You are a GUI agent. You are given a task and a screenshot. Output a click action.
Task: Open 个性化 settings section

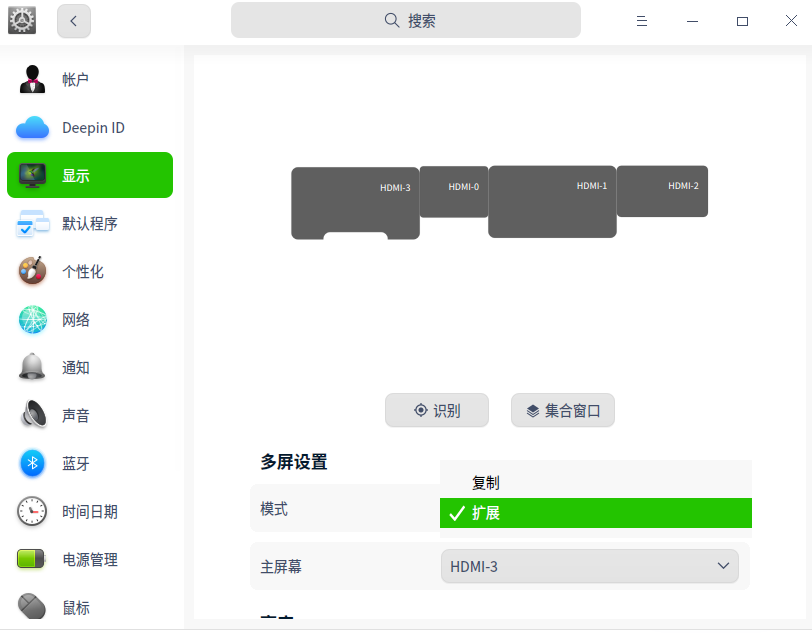pyautogui.click(x=90, y=271)
